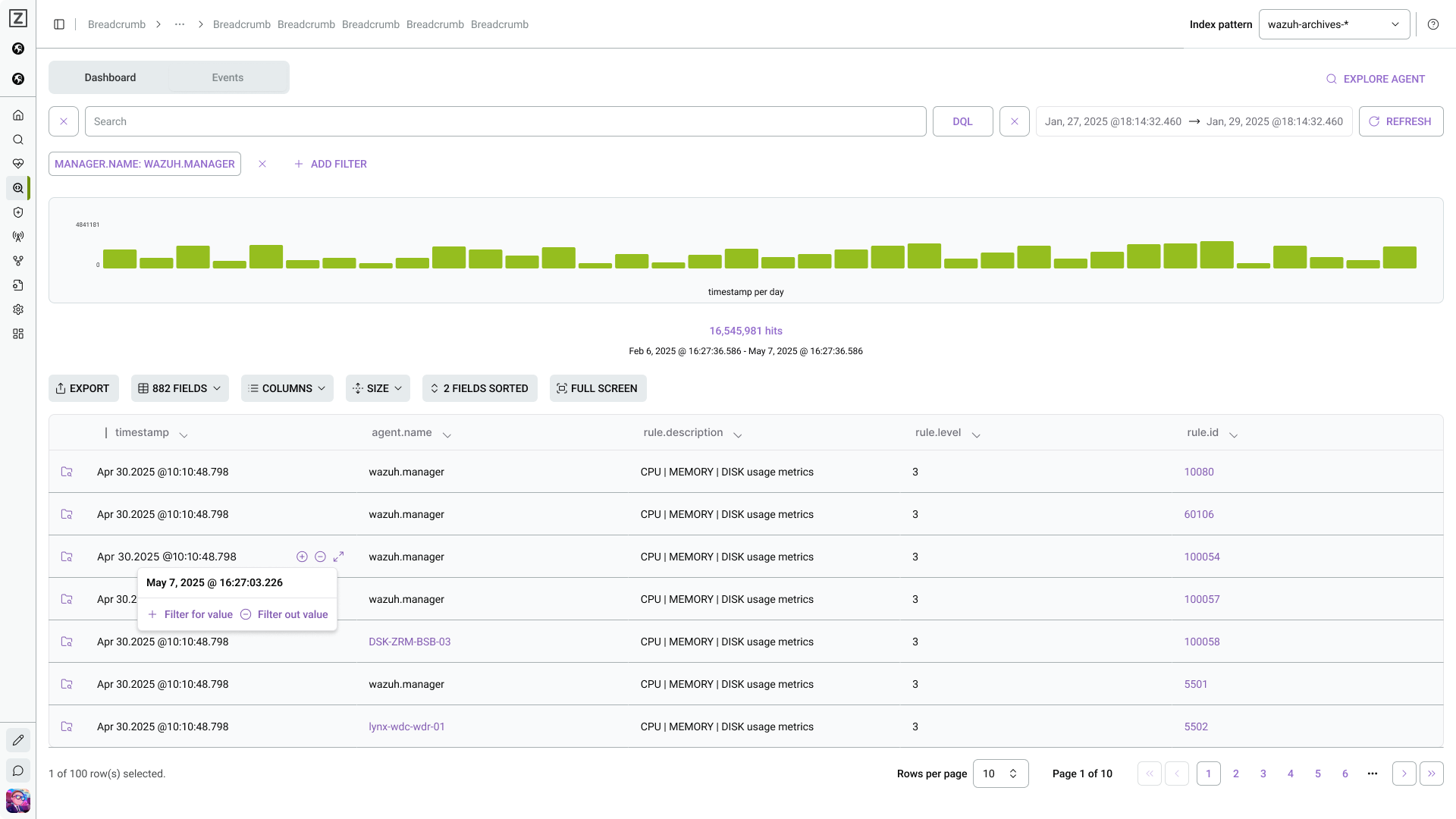1456x819 pixels.
Task: Click in the Search query field
Action: (505, 121)
